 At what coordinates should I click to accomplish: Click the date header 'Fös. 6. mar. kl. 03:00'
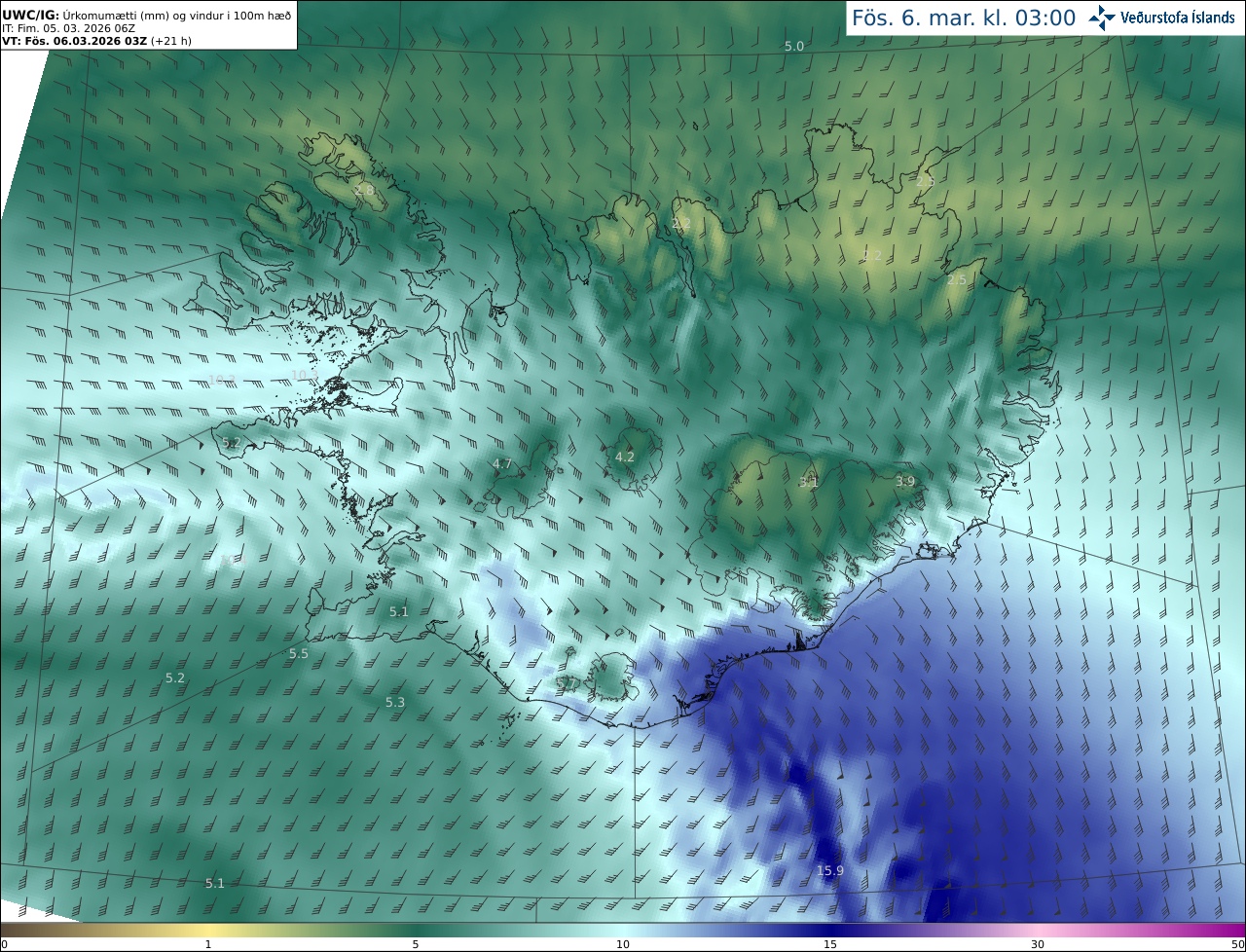click(964, 18)
